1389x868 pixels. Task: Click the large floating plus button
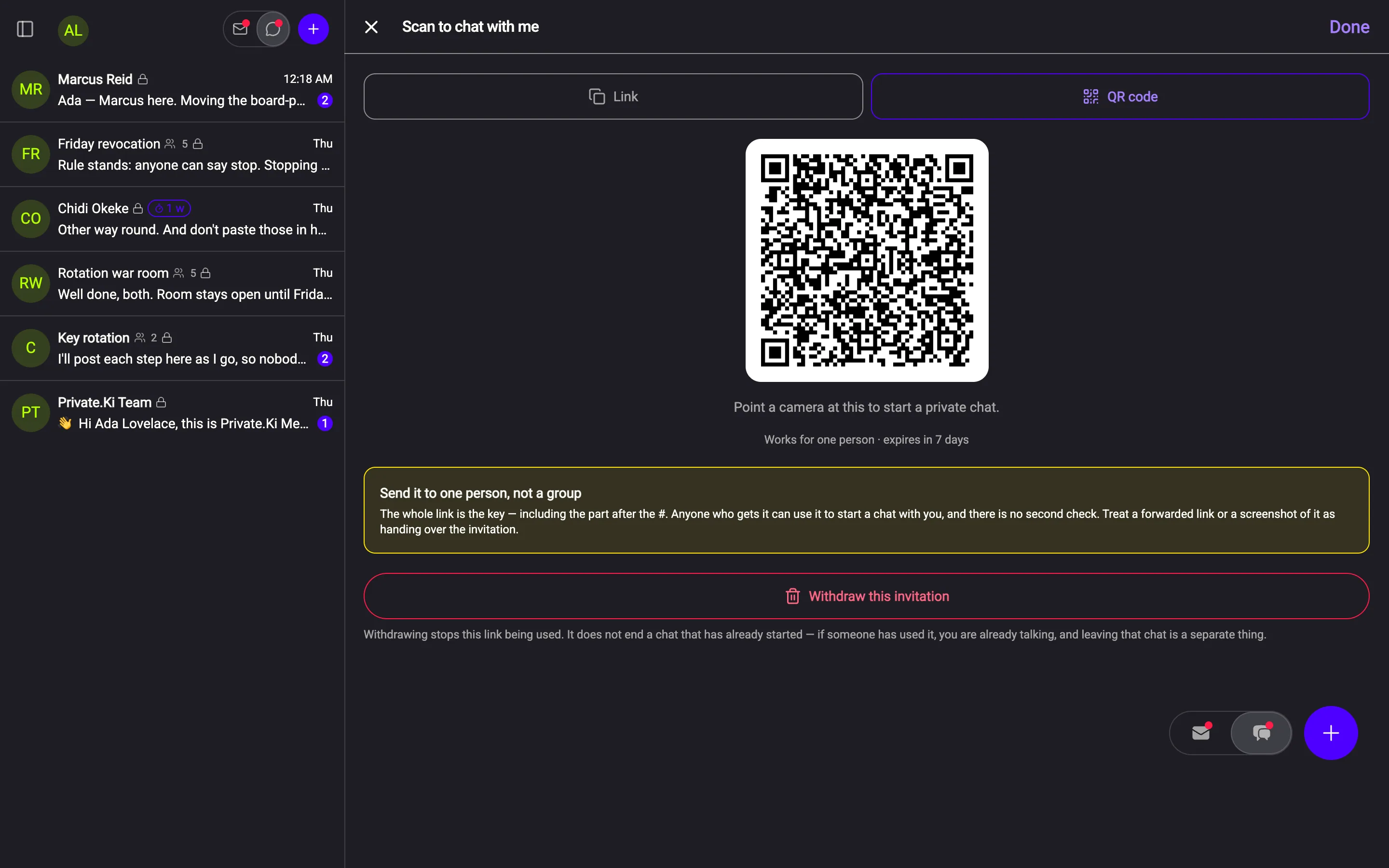[1331, 732]
